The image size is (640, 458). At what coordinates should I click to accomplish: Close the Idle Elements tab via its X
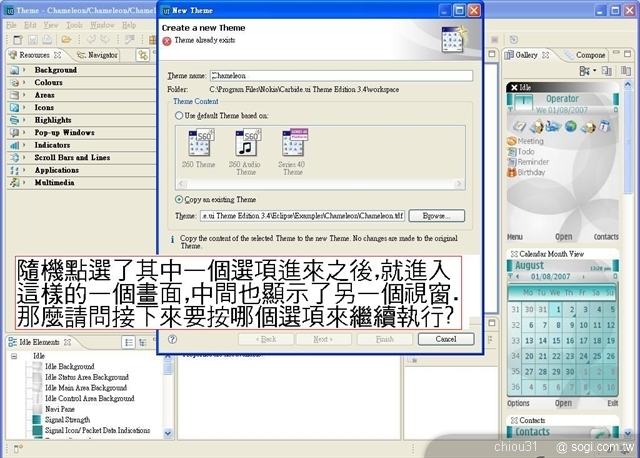coord(67,342)
